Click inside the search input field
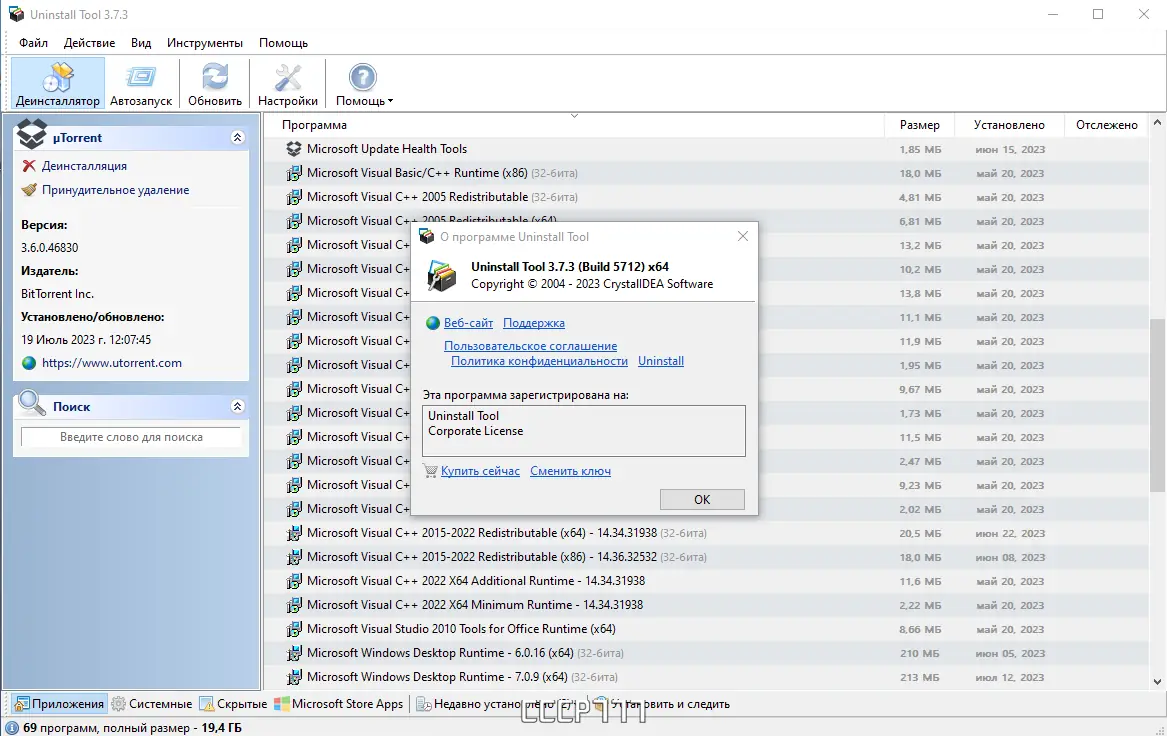The width and height of the screenshot is (1167, 736). [130, 437]
